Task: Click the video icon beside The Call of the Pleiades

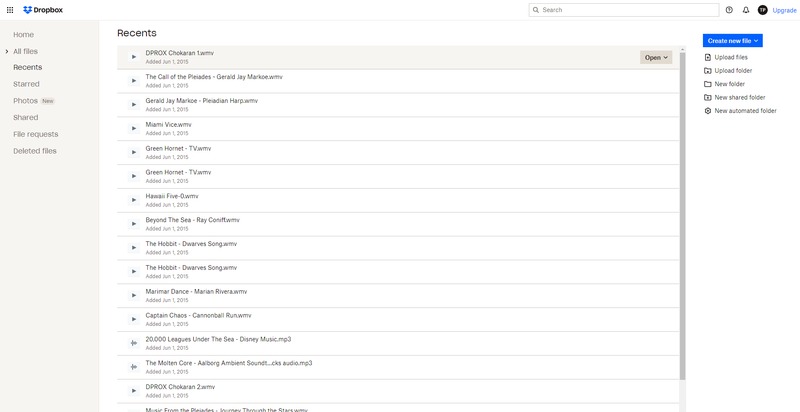Action: (x=134, y=81)
